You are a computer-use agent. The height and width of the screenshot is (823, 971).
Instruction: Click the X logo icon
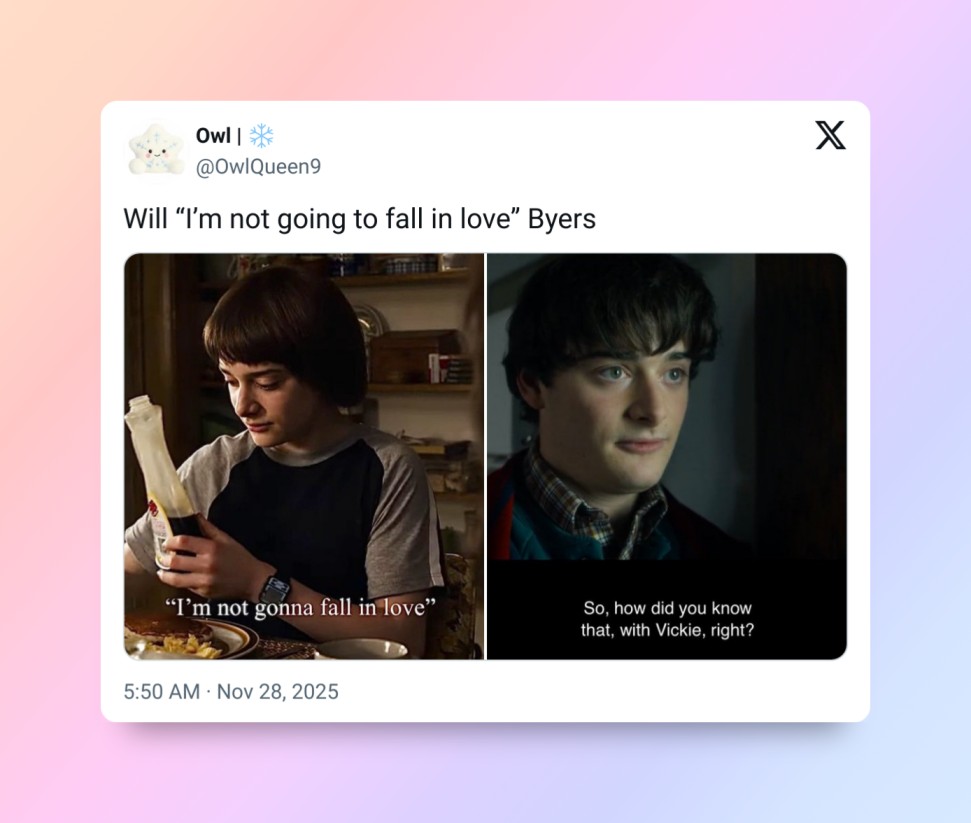tap(830, 135)
